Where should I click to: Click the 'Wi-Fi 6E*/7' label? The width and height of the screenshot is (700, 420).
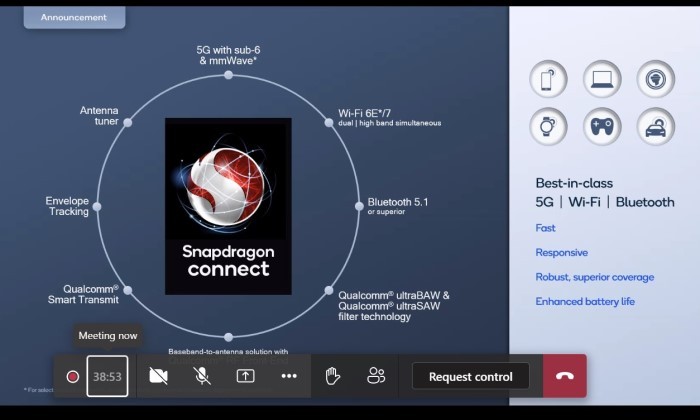[x=364, y=113]
